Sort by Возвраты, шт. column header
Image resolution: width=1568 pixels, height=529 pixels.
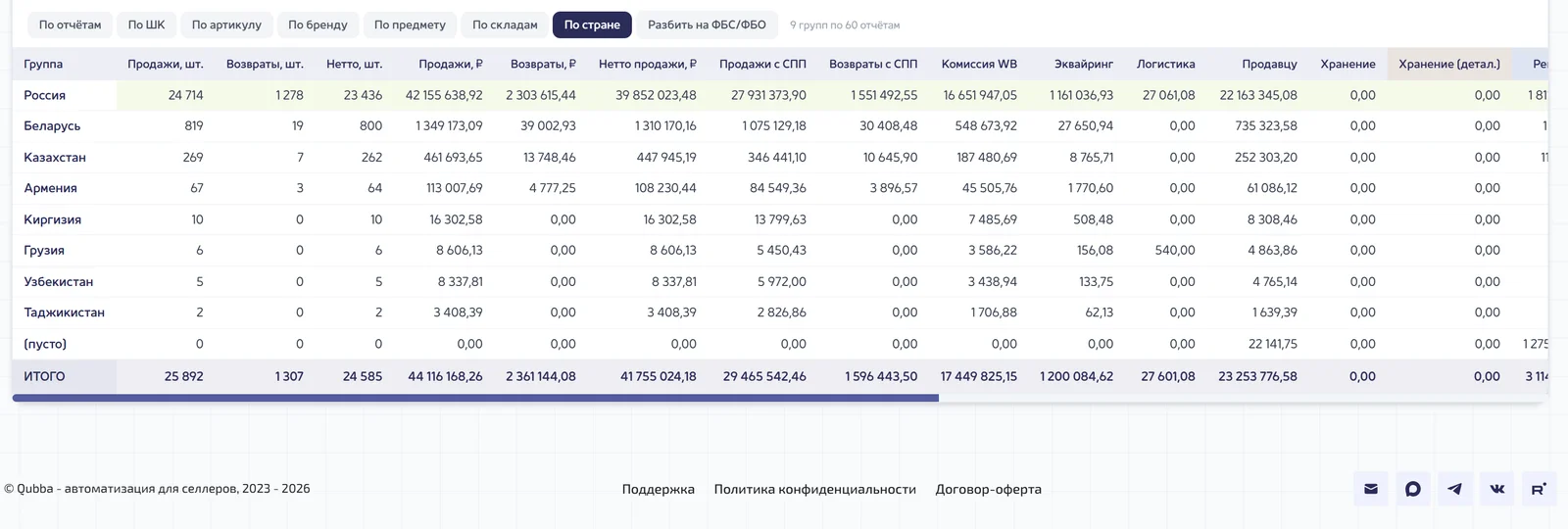click(x=265, y=64)
